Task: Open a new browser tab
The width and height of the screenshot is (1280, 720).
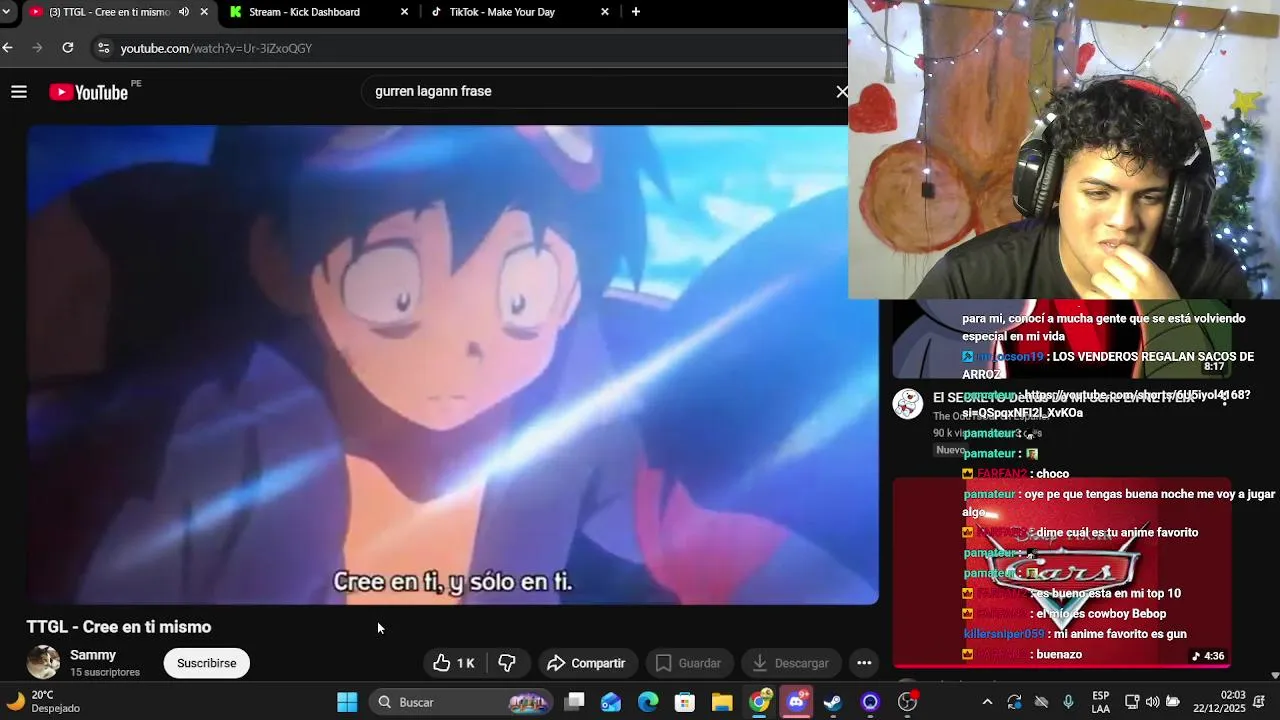Action: coord(635,12)
